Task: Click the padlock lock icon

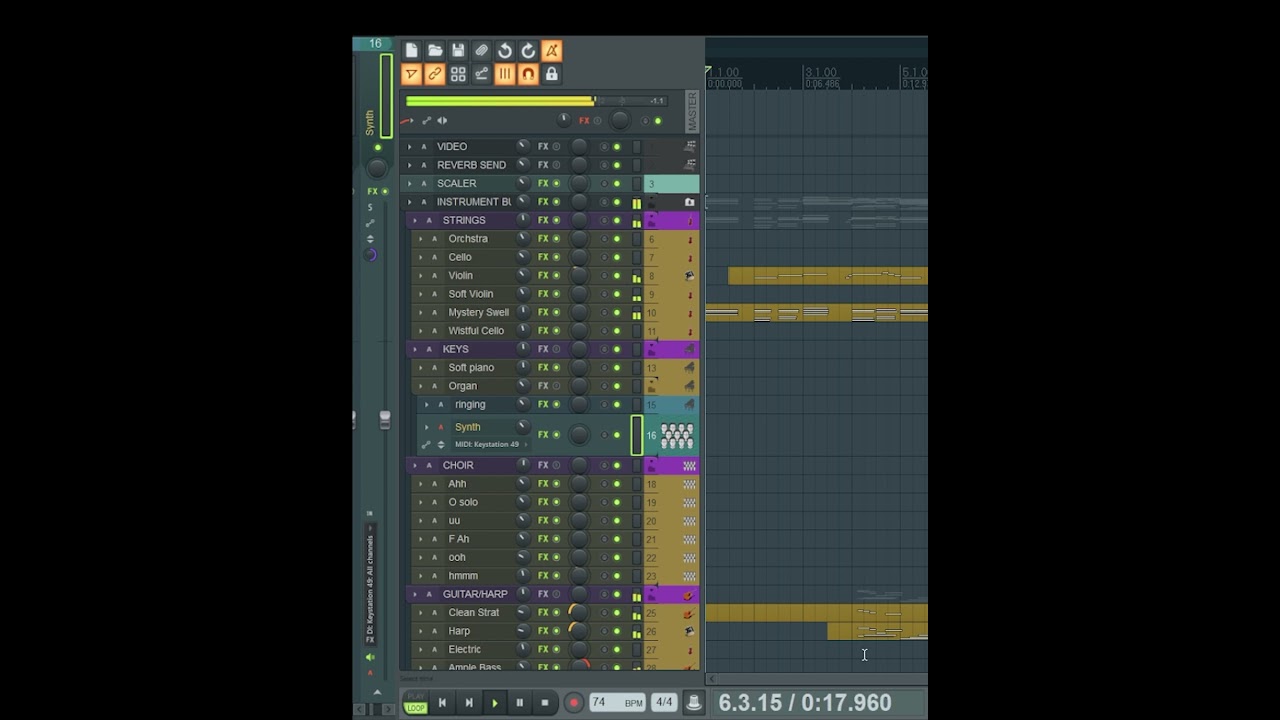Action: (x=551, y=74)
